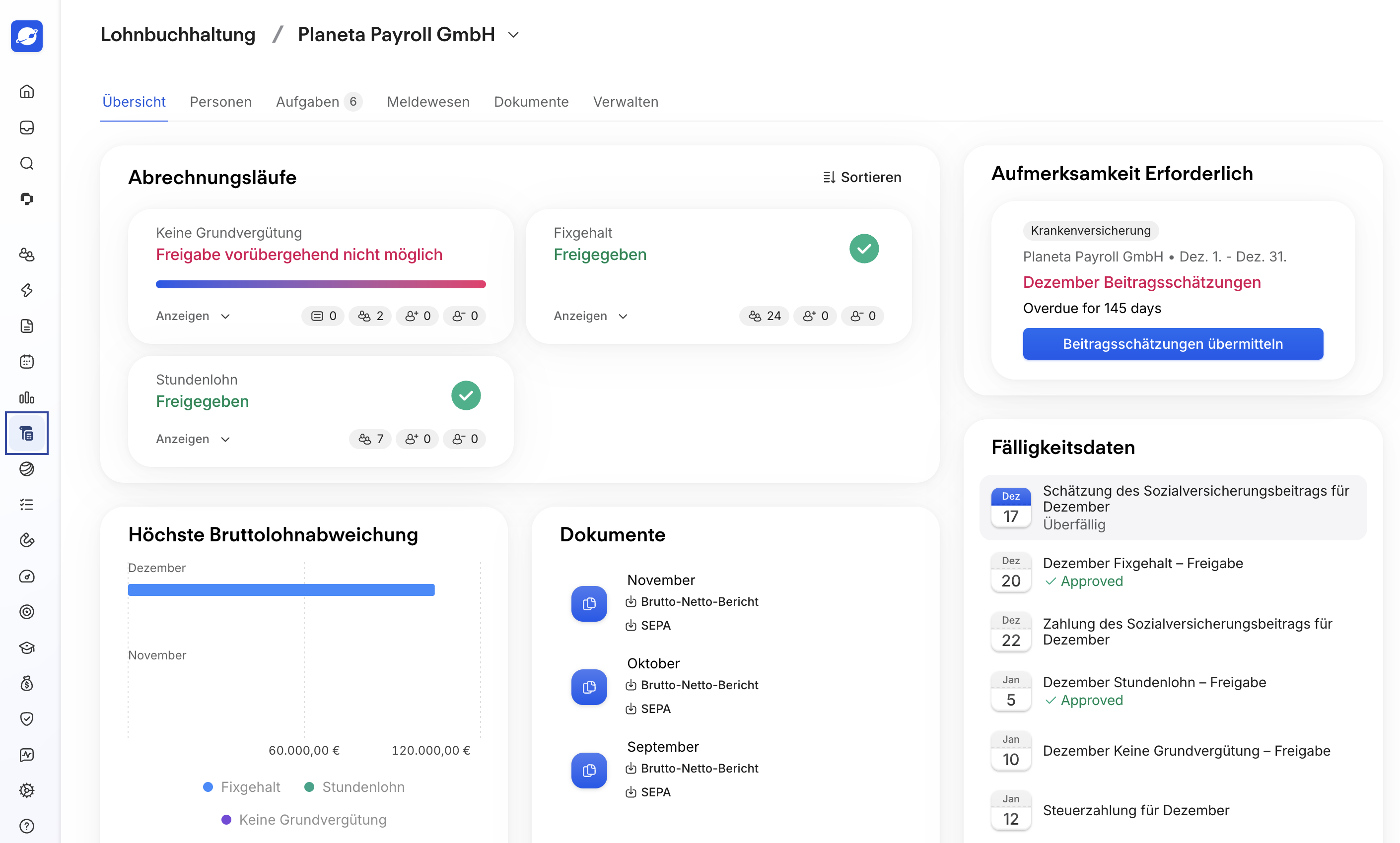This screenshot has height=843, width=1400.
Task: Click the settings gear sidebar icon
Action: click(27, 790)
